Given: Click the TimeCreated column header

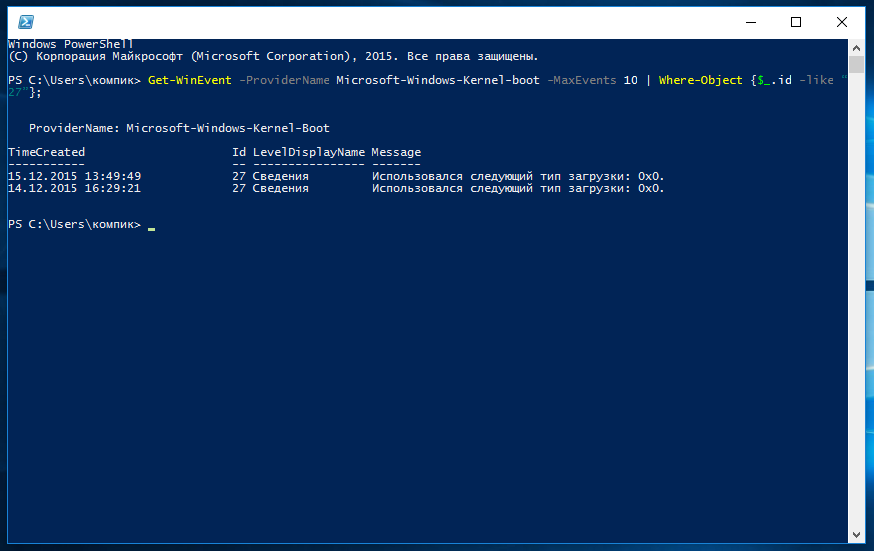Looking at the screenshot, I should 46,152.
